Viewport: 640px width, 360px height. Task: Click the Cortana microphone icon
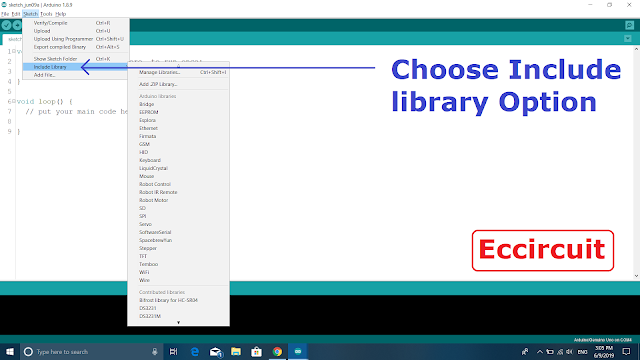(x=155, y=351)
